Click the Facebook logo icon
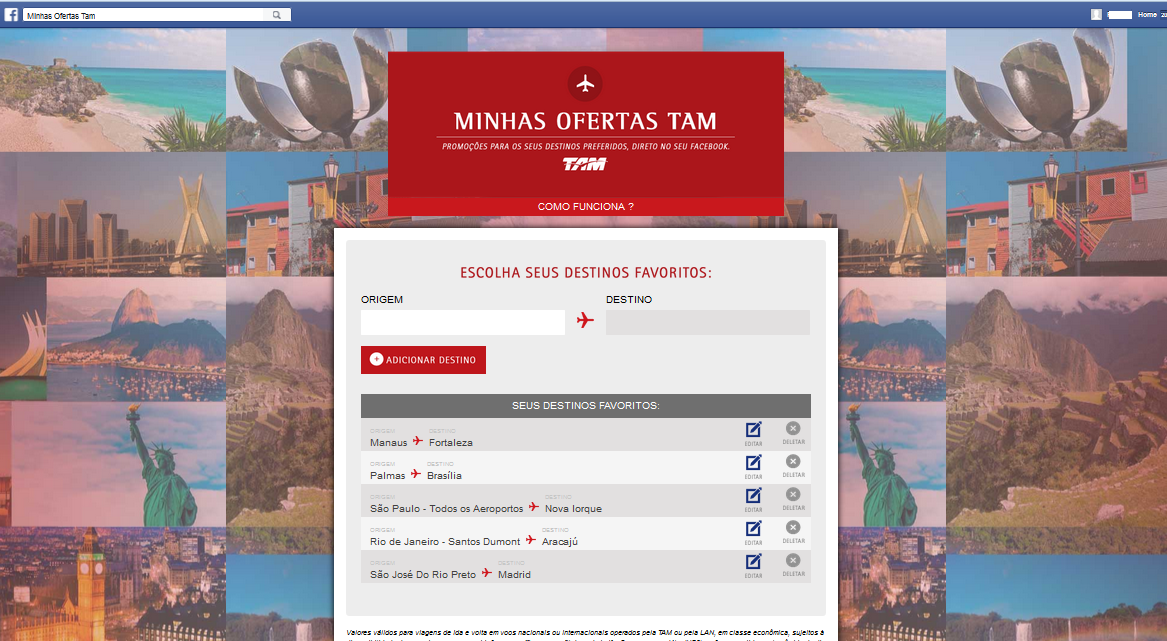 [11, 15]
